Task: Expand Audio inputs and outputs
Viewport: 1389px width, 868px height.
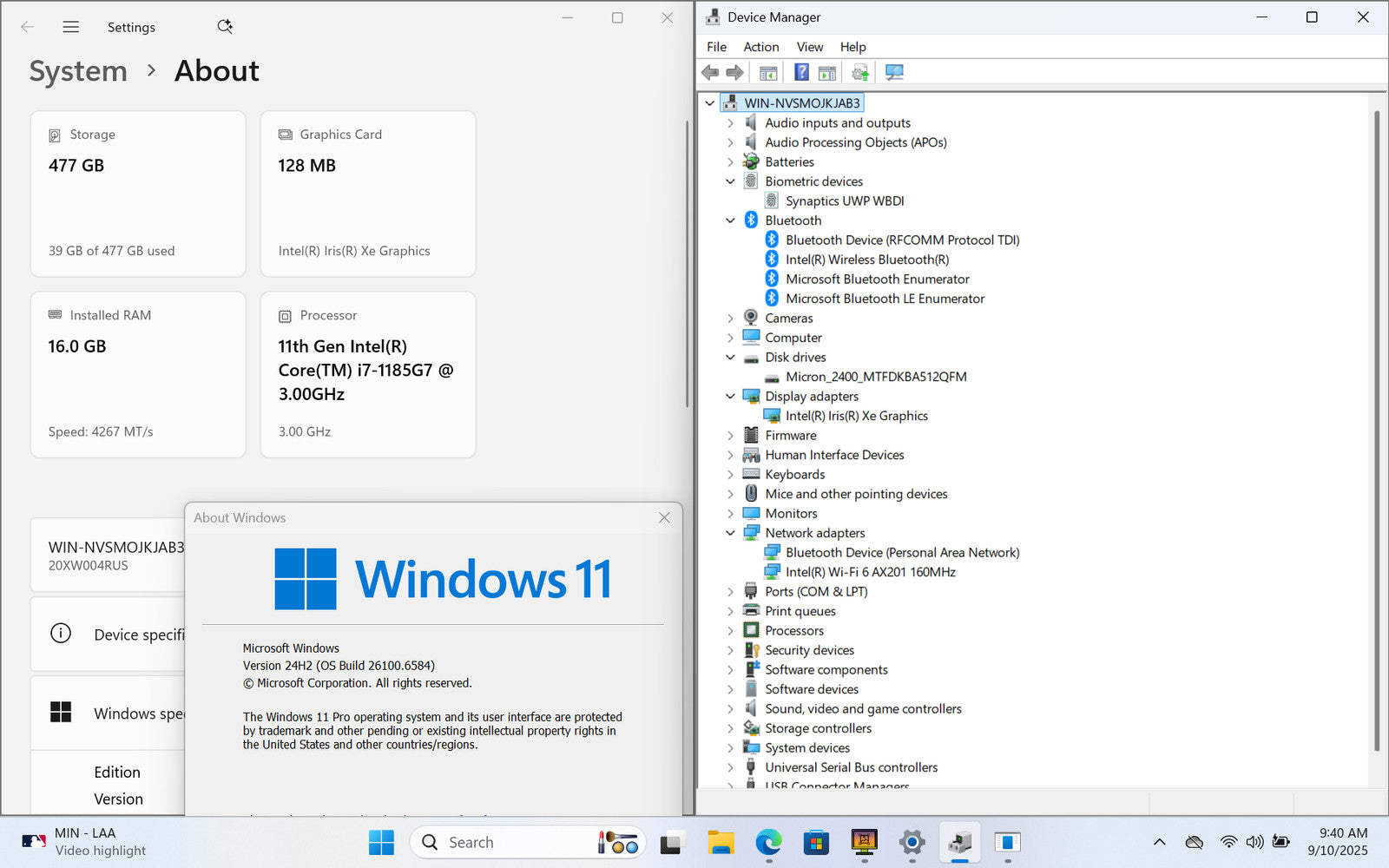Action: 730,123
